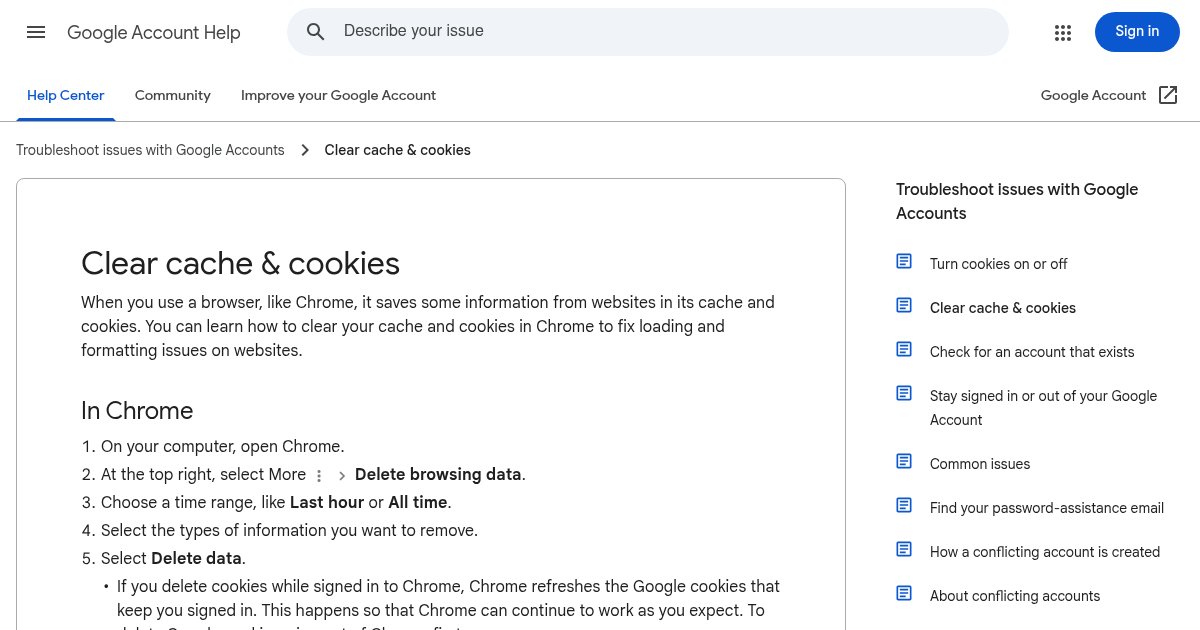Open the Google apps grid
This screenshot has height=630, width=1200.
1063,32
